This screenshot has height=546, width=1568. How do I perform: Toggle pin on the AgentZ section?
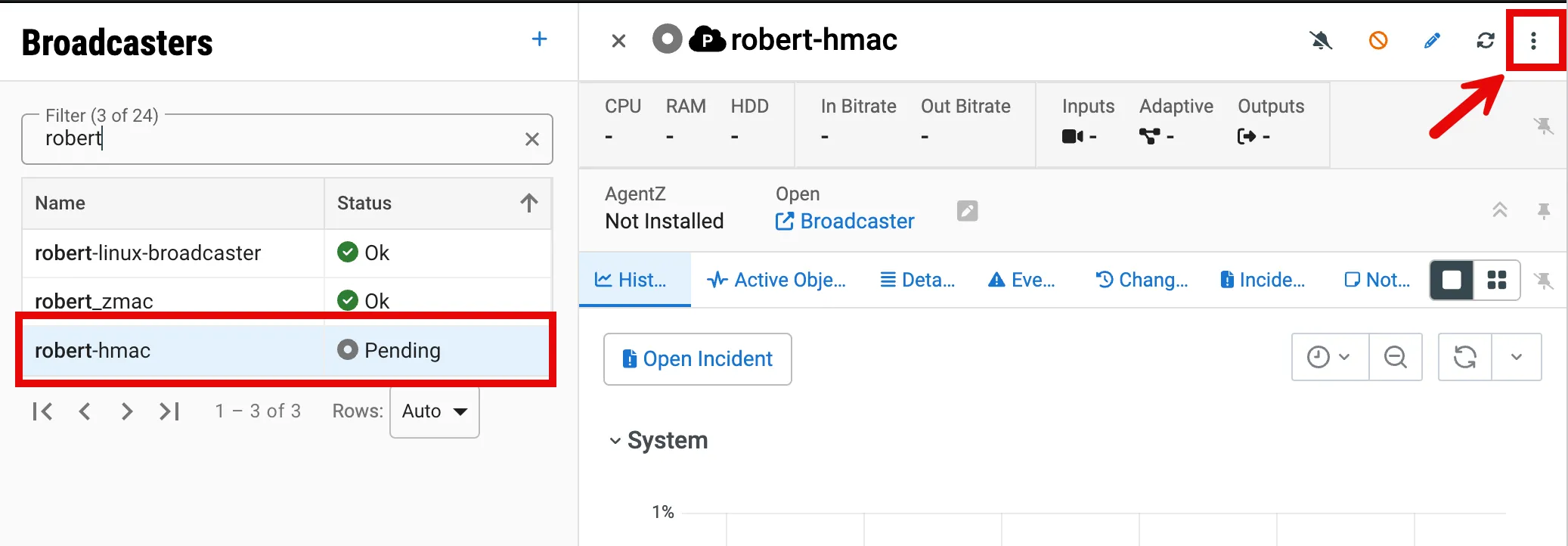(1544, 211)
